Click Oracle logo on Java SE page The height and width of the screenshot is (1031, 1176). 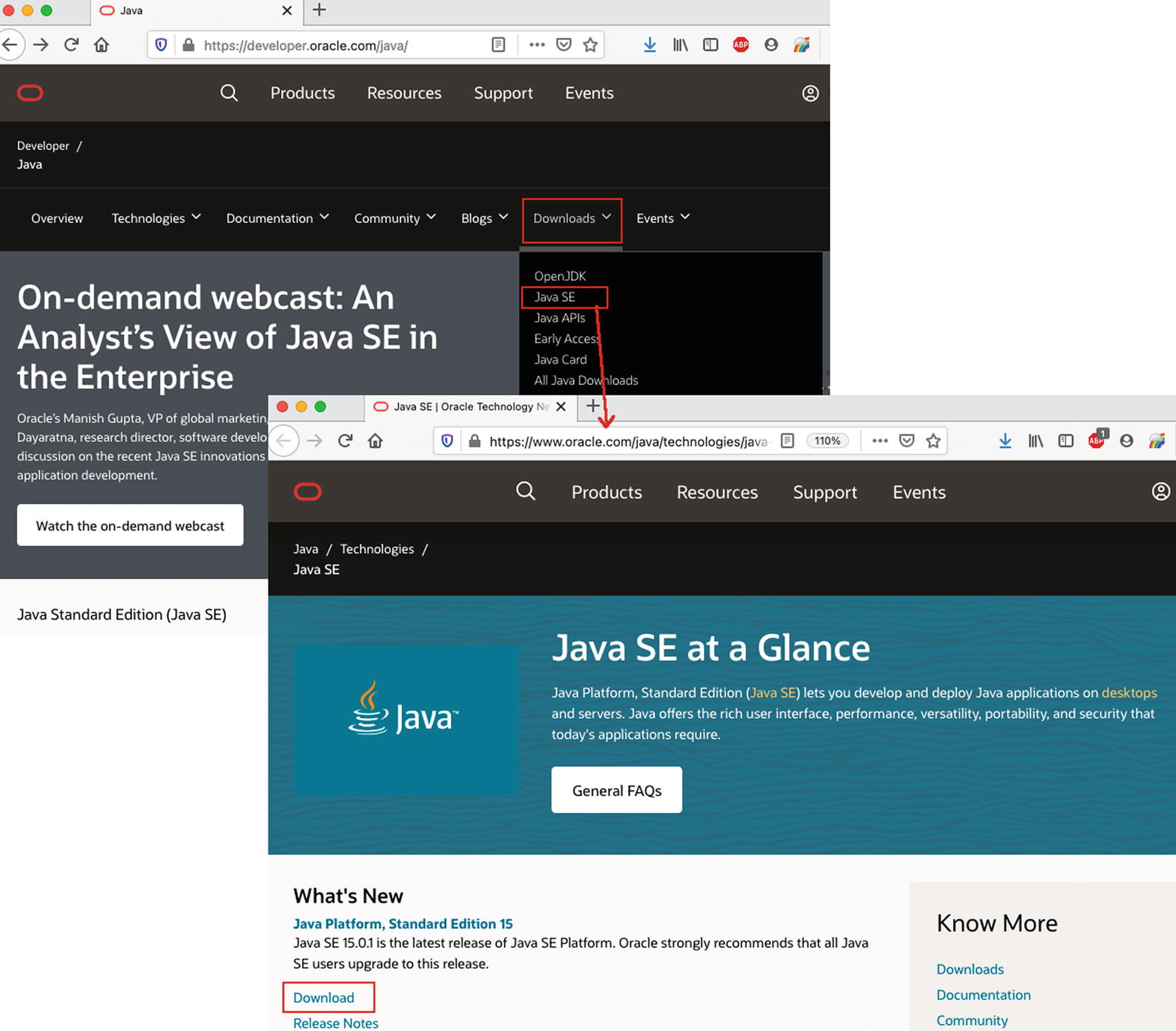pos(308,491)
